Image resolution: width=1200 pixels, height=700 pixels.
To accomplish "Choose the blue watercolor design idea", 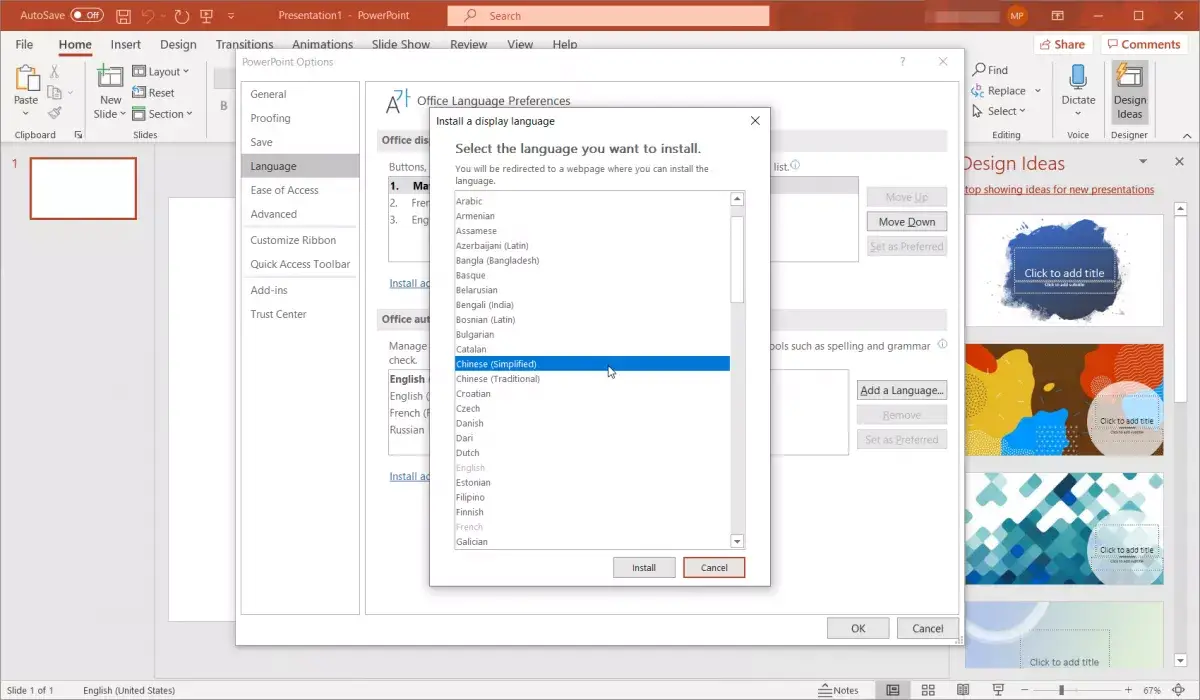I will pos(1064,270).
